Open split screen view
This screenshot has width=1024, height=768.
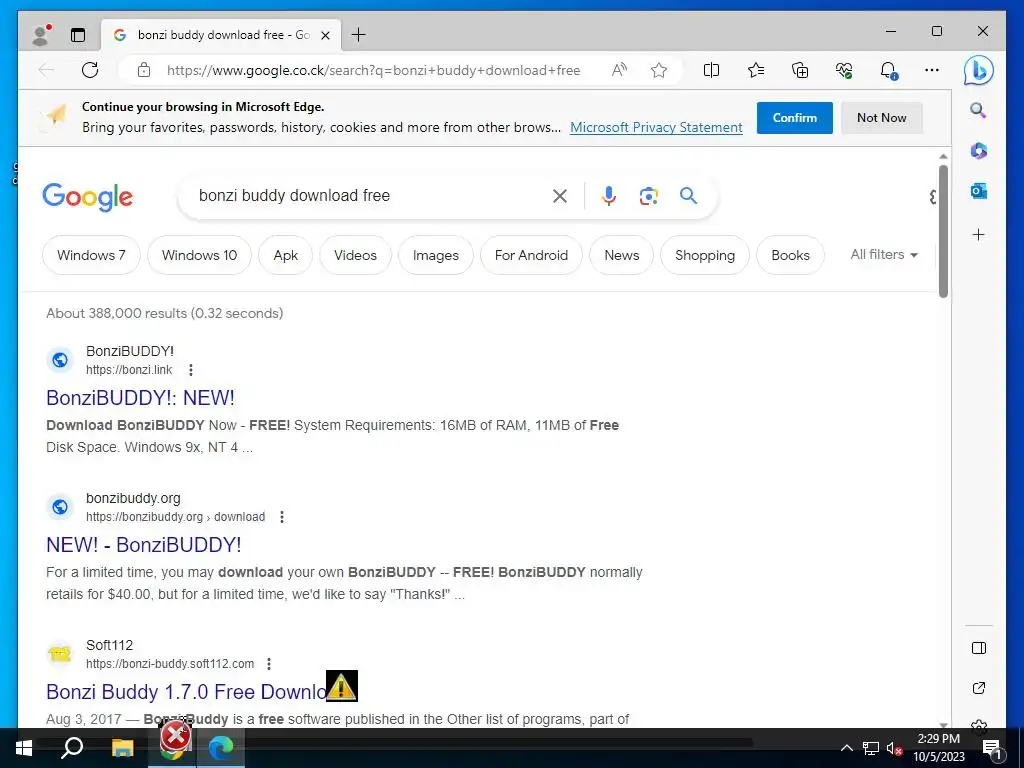pyautogui.click(x=711, y=70)
